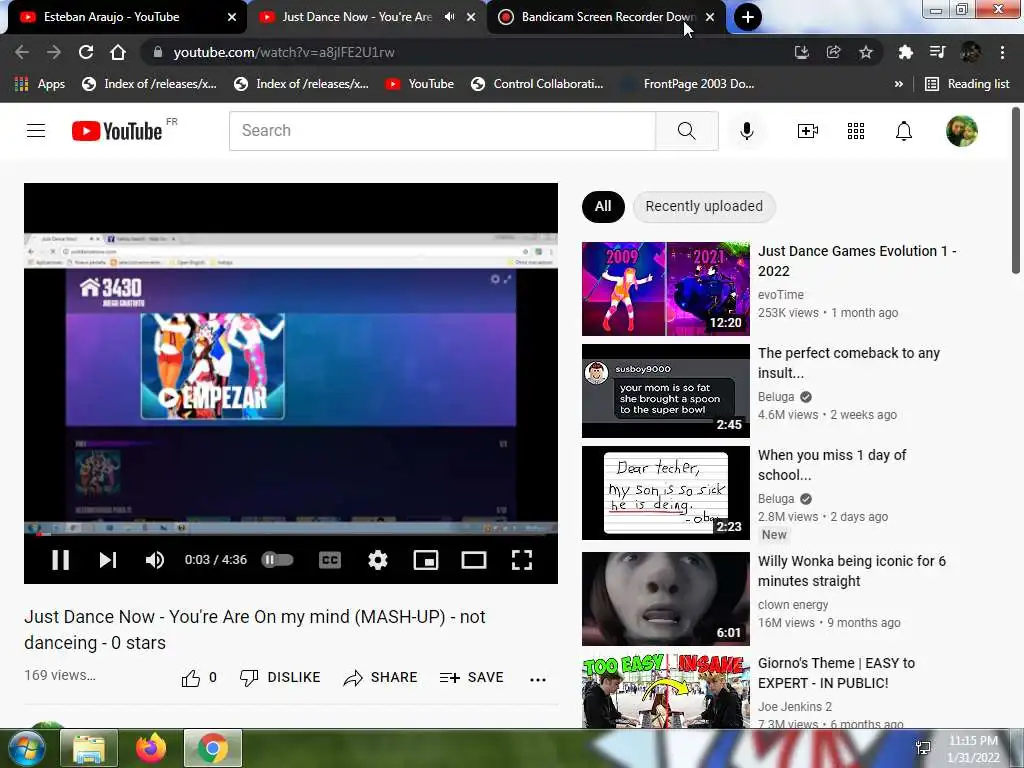Click the Search input field
The width and height of the screenshot is (1024, 768).
442,131
